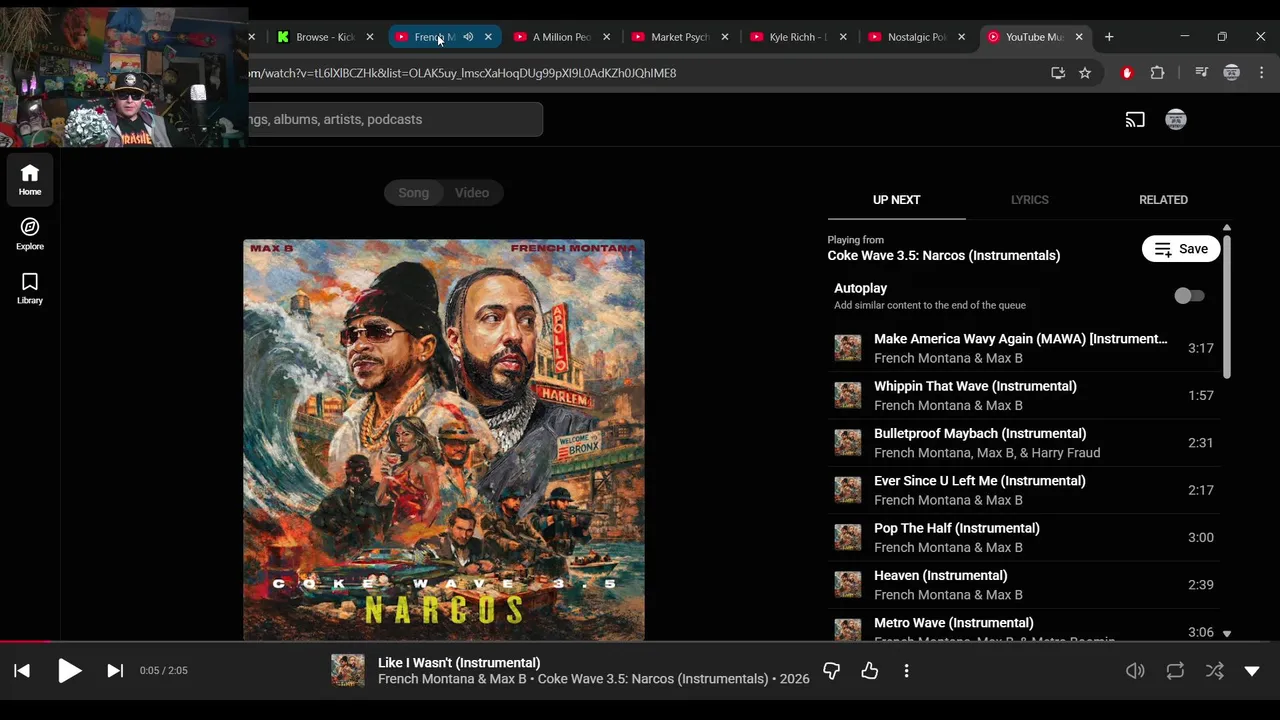Play Ever Since U Left Me (Instrumental)

(x=1023, y=490)
